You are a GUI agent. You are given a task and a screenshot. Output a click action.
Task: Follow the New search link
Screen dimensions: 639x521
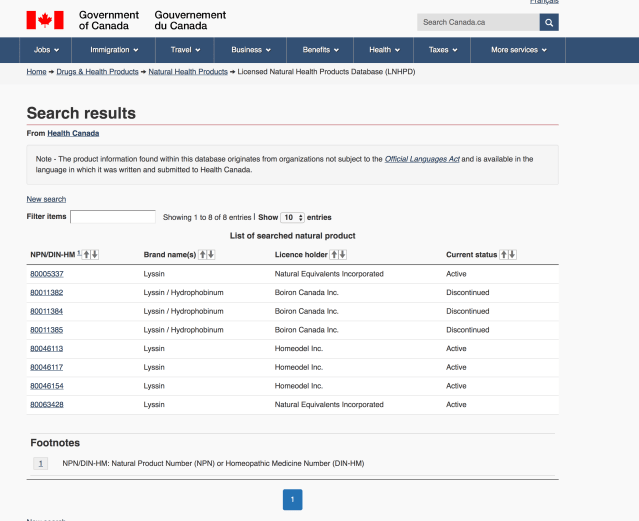pos(46,199)
